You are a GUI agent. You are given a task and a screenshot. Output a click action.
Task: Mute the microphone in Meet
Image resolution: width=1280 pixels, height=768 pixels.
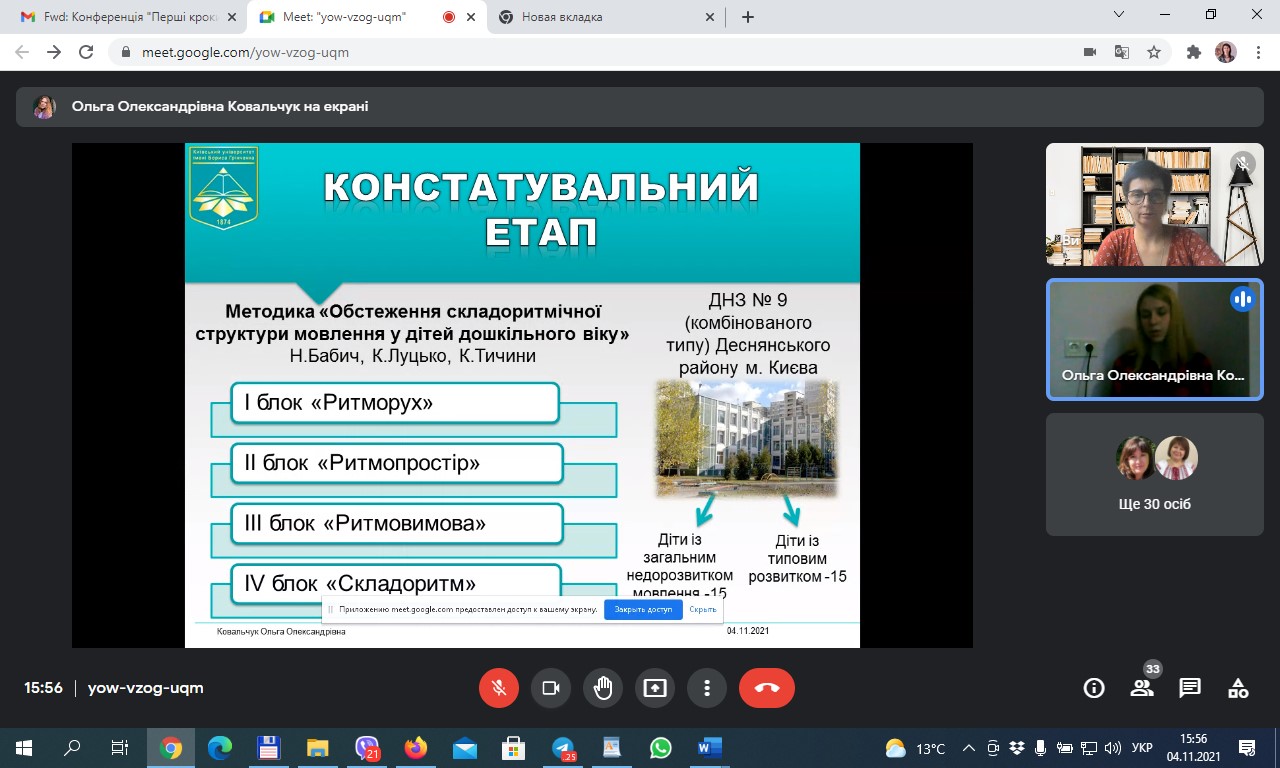coord(499,687)
